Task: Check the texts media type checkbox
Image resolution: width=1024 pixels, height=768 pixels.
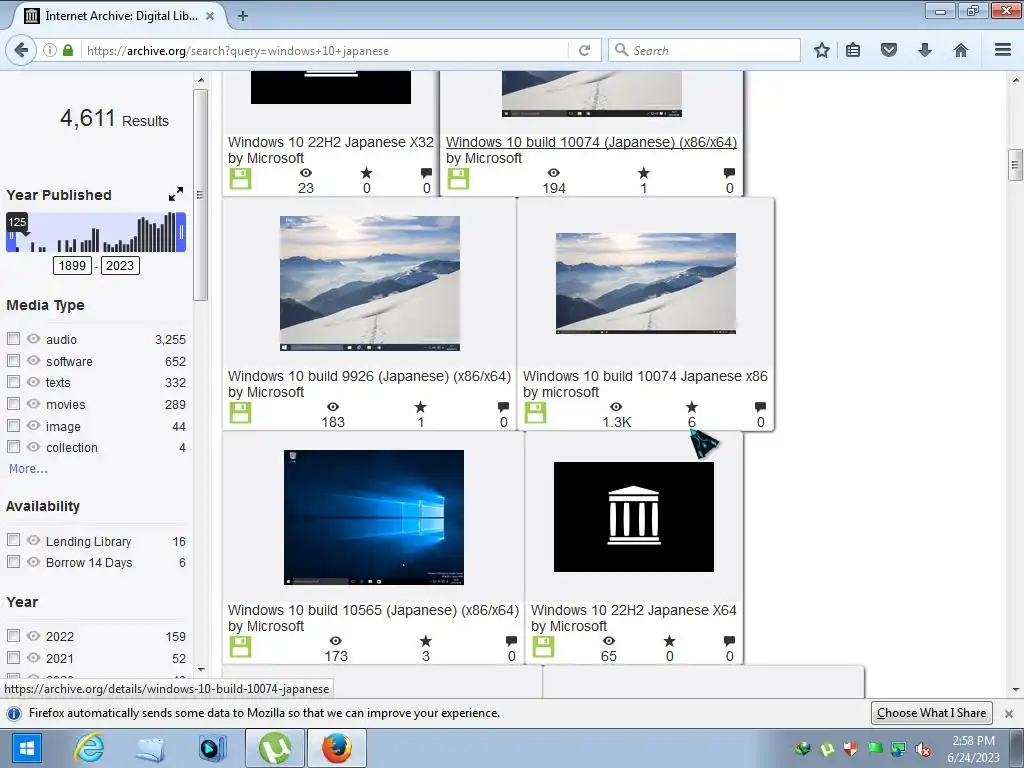Action: 13,381
